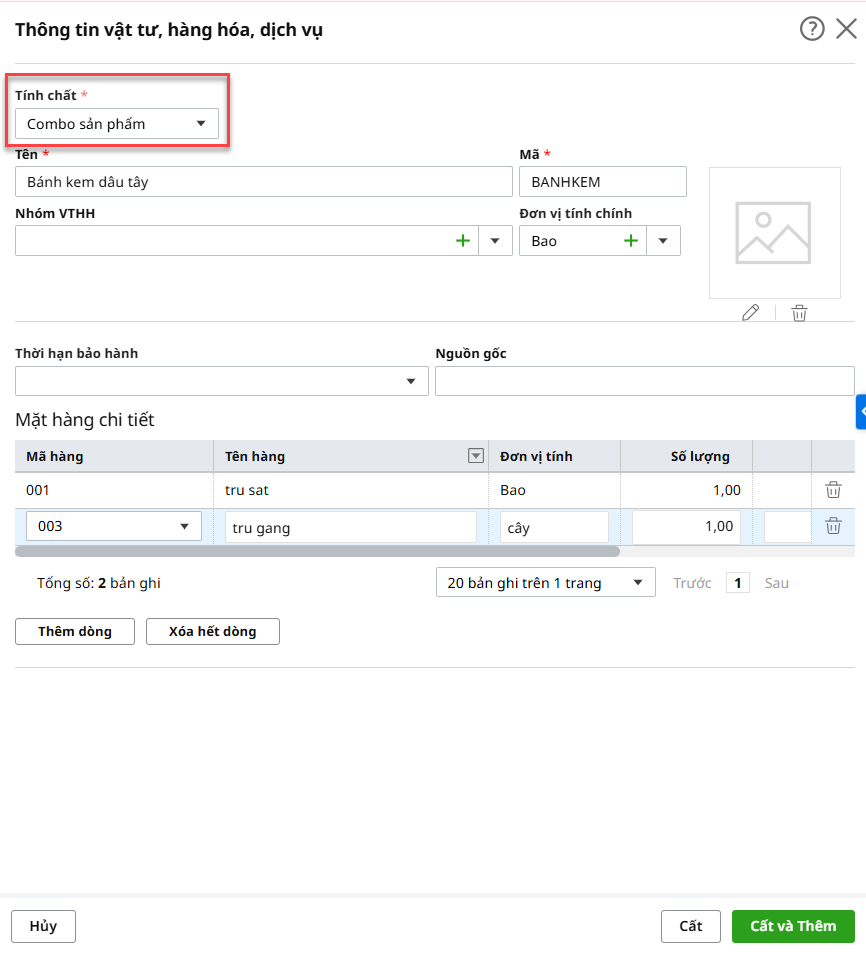The height and width of the screenshot is (953, 866).
Task: Delete product image with trash icon
Action: coord(799,313)
